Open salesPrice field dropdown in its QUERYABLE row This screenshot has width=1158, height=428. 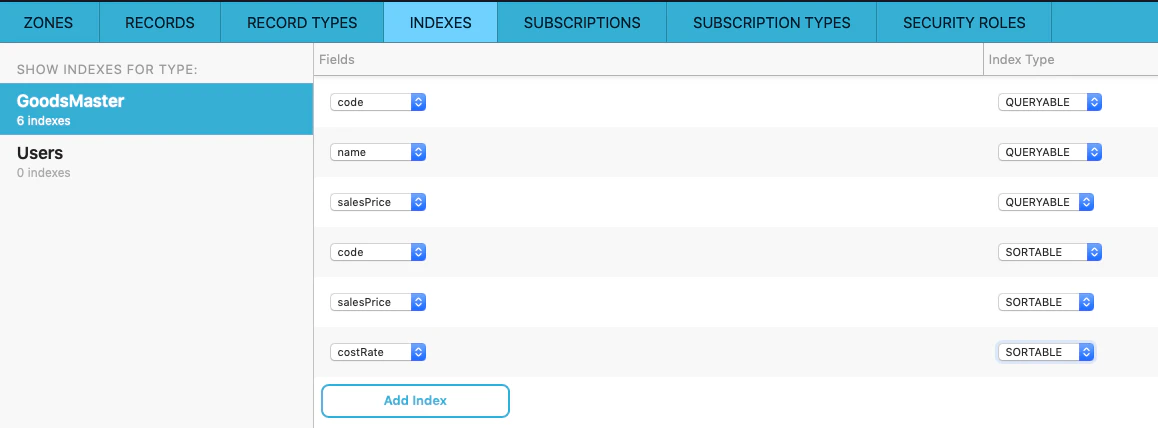(x=378, y=202)
